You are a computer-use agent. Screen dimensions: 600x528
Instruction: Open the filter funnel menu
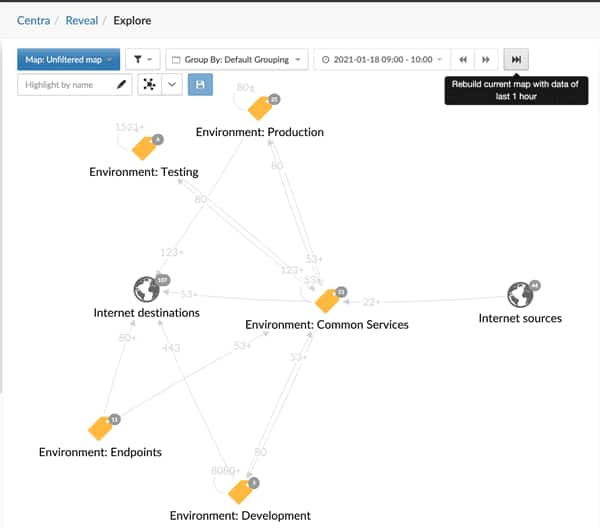tap(142, 60)
